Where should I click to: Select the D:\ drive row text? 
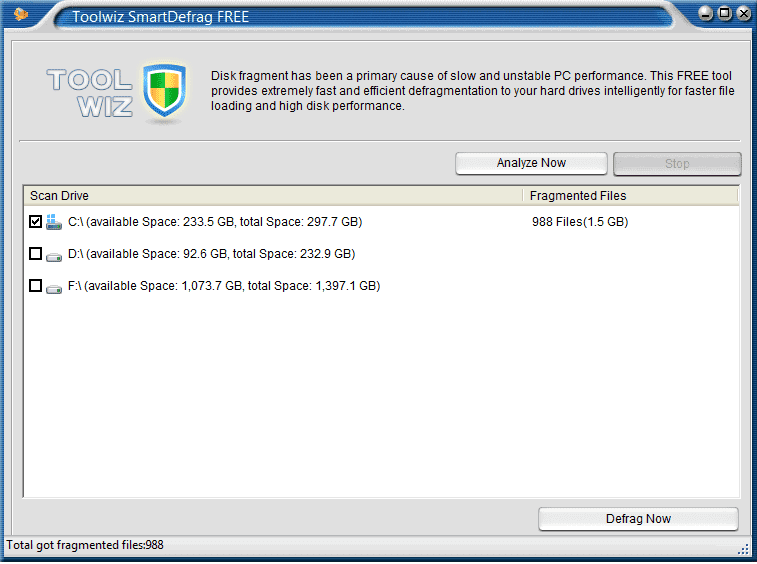211,254
